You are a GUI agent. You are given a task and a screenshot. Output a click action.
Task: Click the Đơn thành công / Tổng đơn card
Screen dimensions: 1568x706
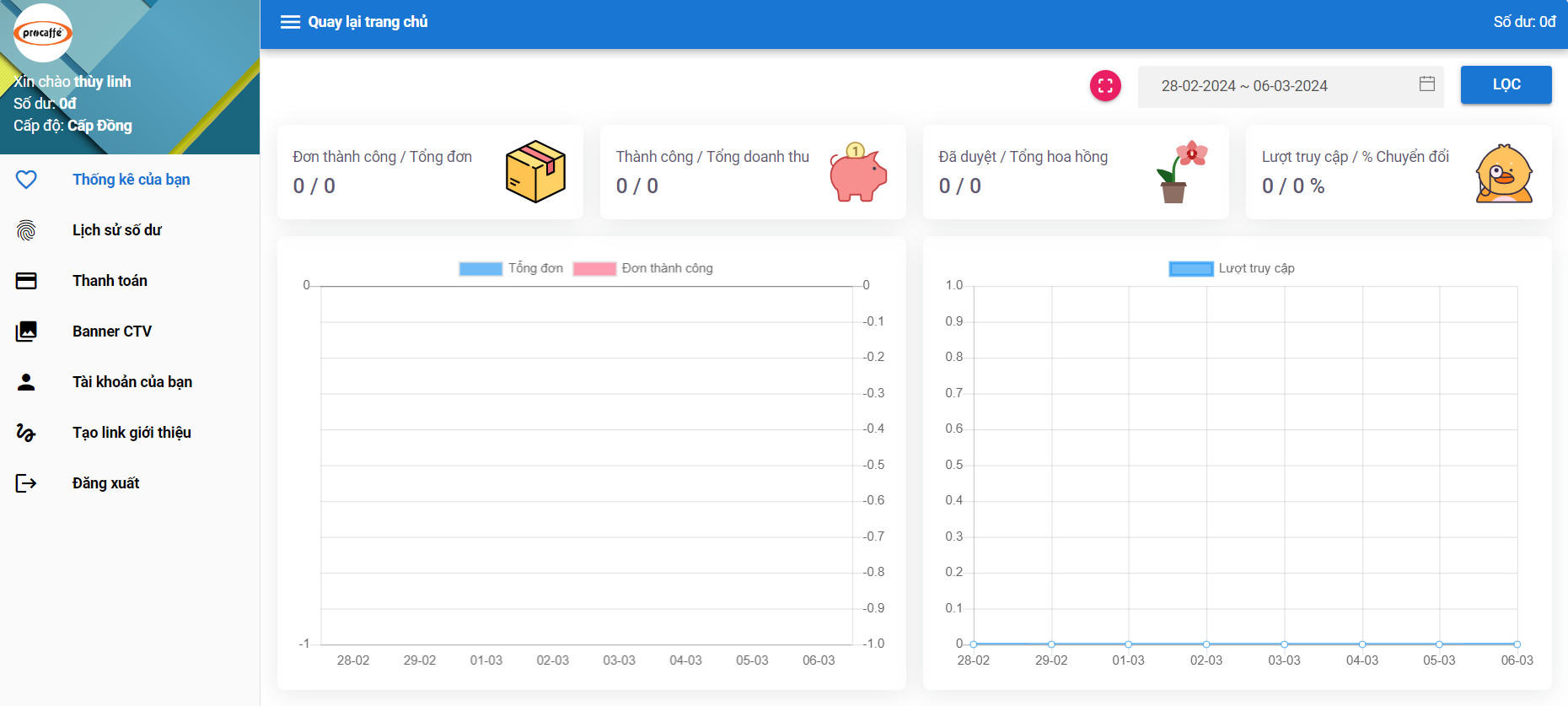pyautogui.click(x=430, y=172)
